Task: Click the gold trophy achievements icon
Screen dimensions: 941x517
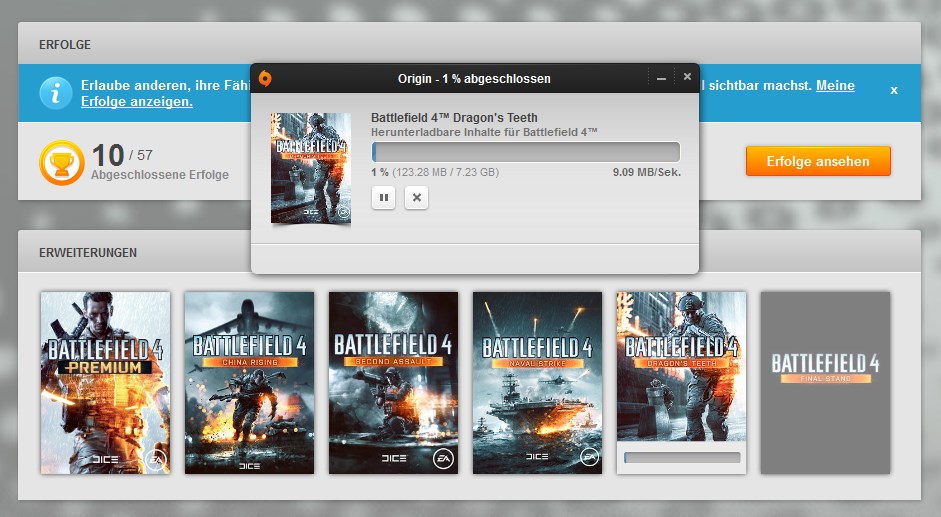Action: click(61, 162)
